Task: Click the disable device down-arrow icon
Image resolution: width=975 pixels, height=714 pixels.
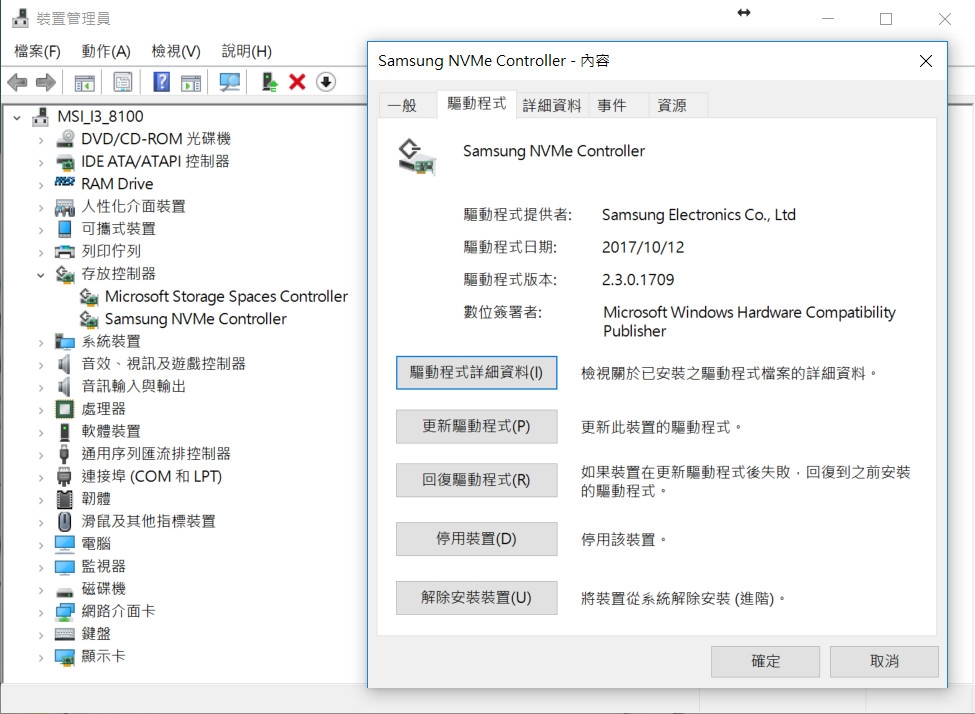Action: pos(326,81)
